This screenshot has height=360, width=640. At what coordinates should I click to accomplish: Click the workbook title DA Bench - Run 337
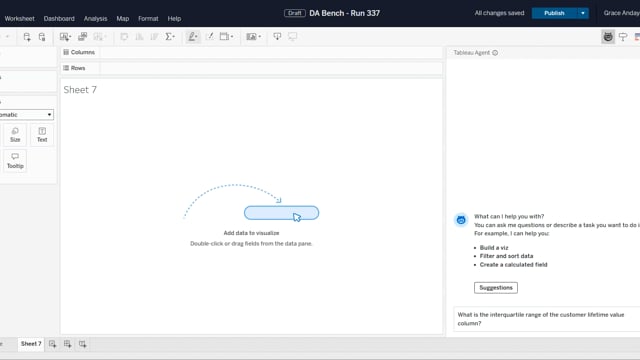click(344, 13)
